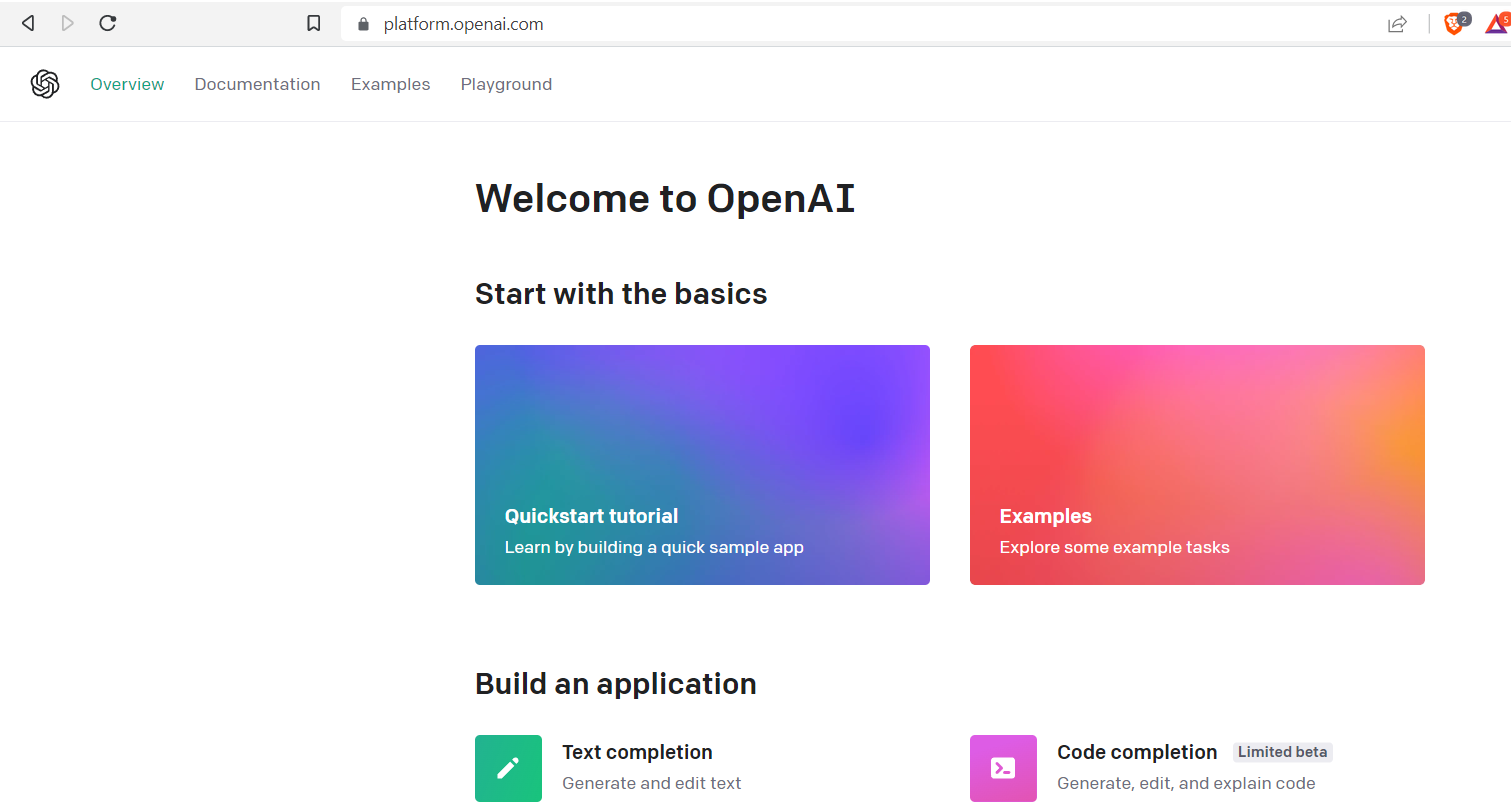The image size is (1511, 809).
Task: Open Brave Shields lion icon
Action: (1454, 24)
